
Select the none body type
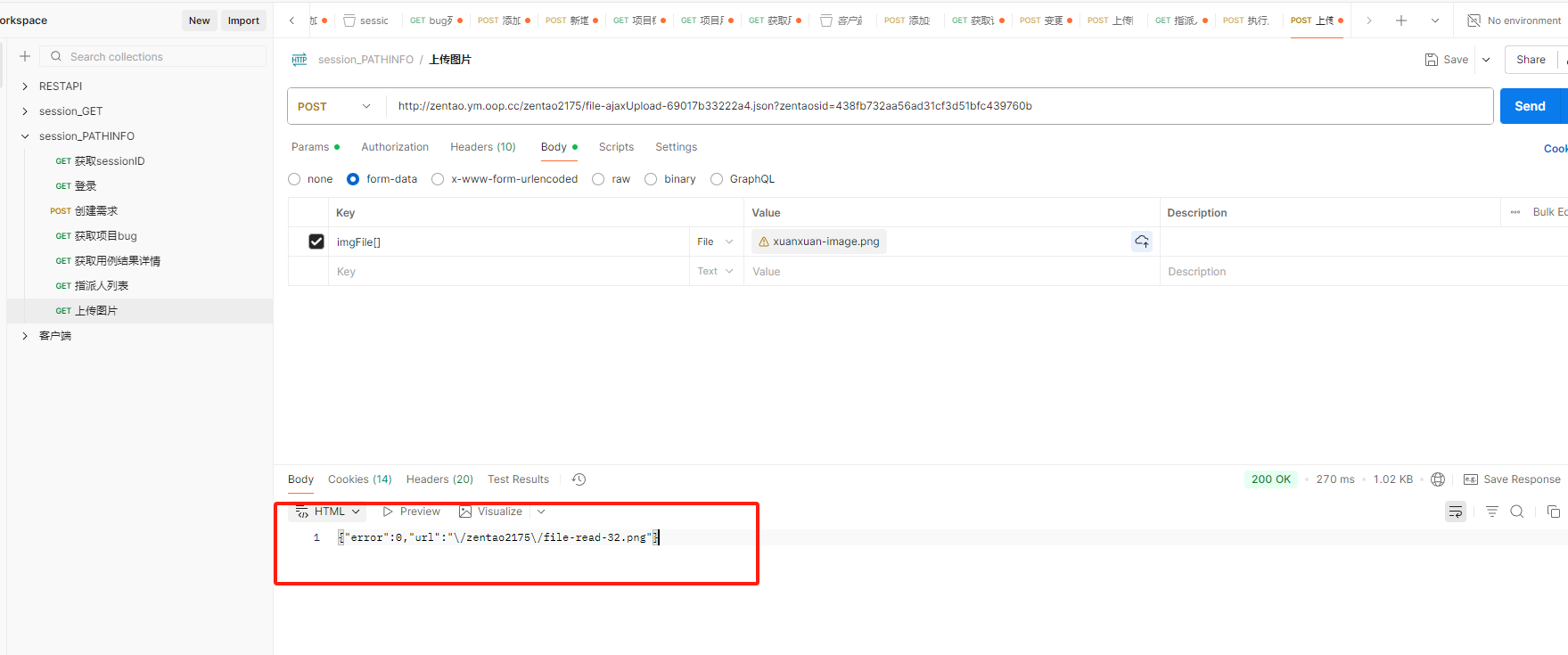pos(294,179)
